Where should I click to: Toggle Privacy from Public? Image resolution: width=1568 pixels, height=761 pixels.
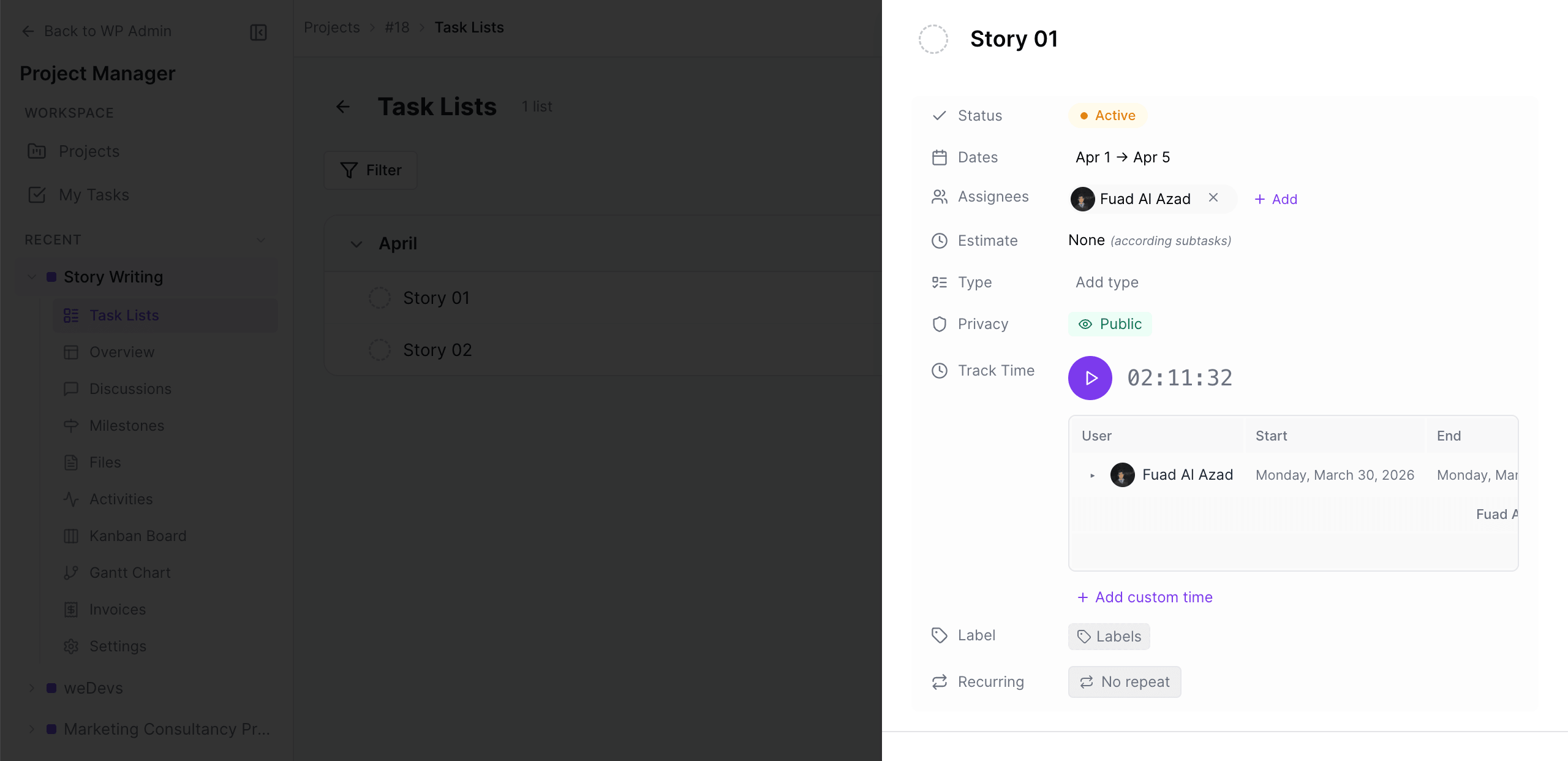coord(1110,324)
